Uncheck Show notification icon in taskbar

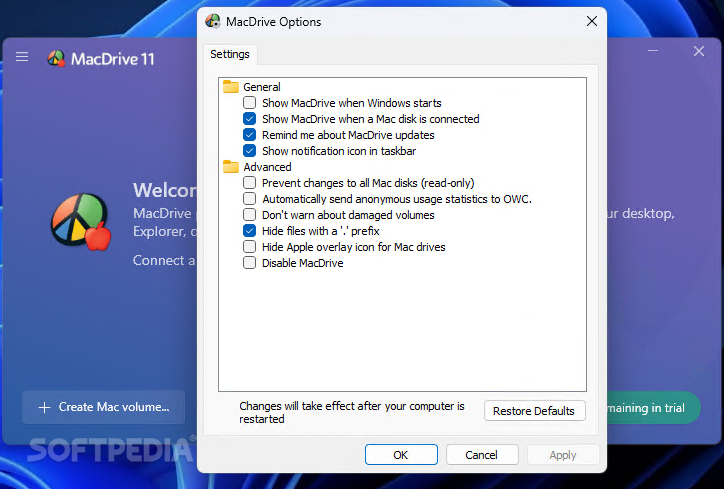[249, 151]
